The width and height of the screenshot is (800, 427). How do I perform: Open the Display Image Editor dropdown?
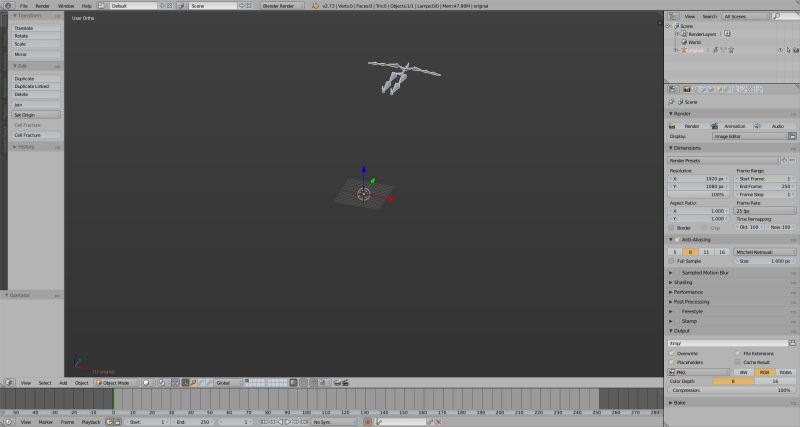tap(749, 136)
